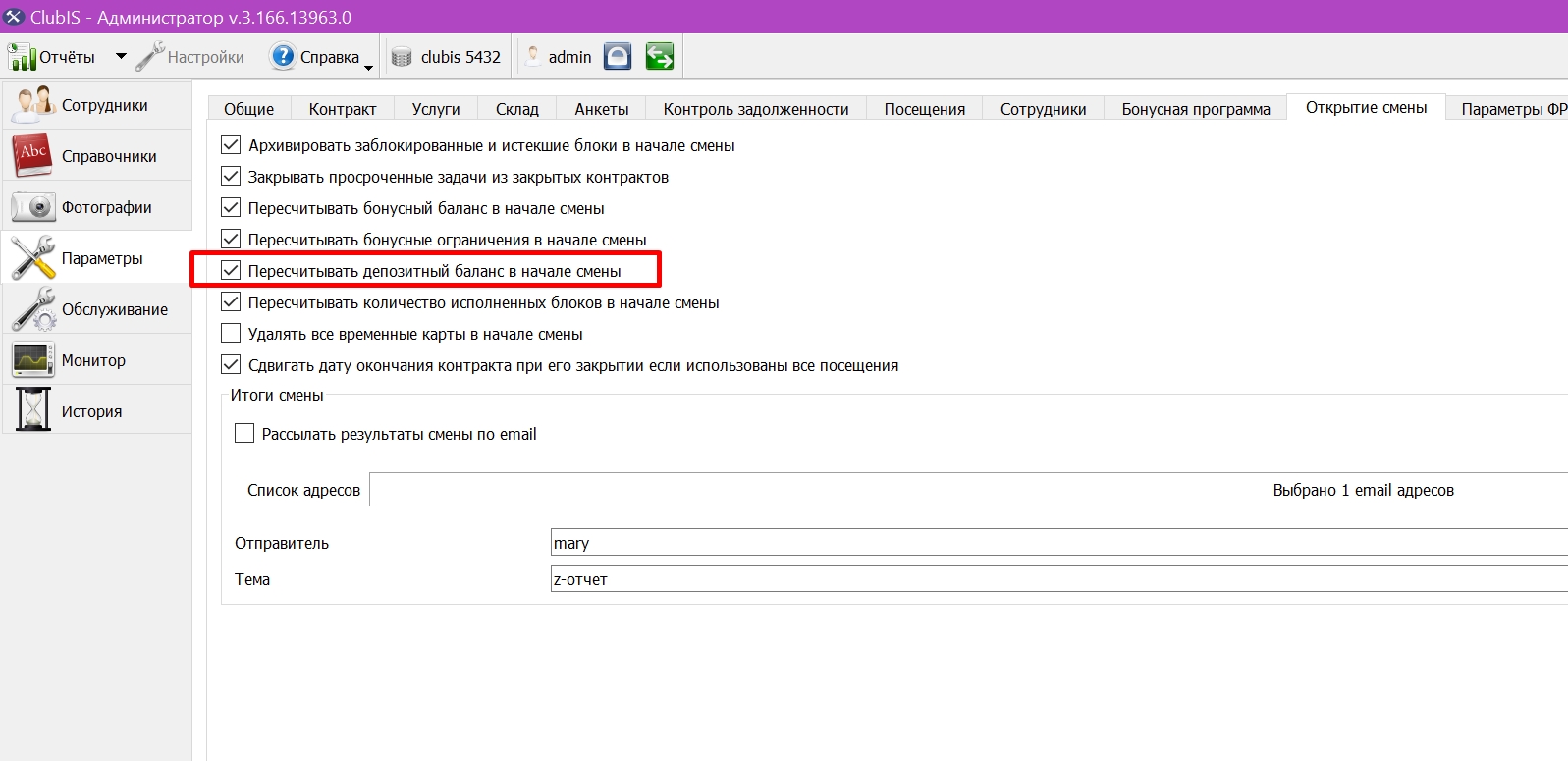
Task: Switch to the Посещения tab
Action: (925, 109)
